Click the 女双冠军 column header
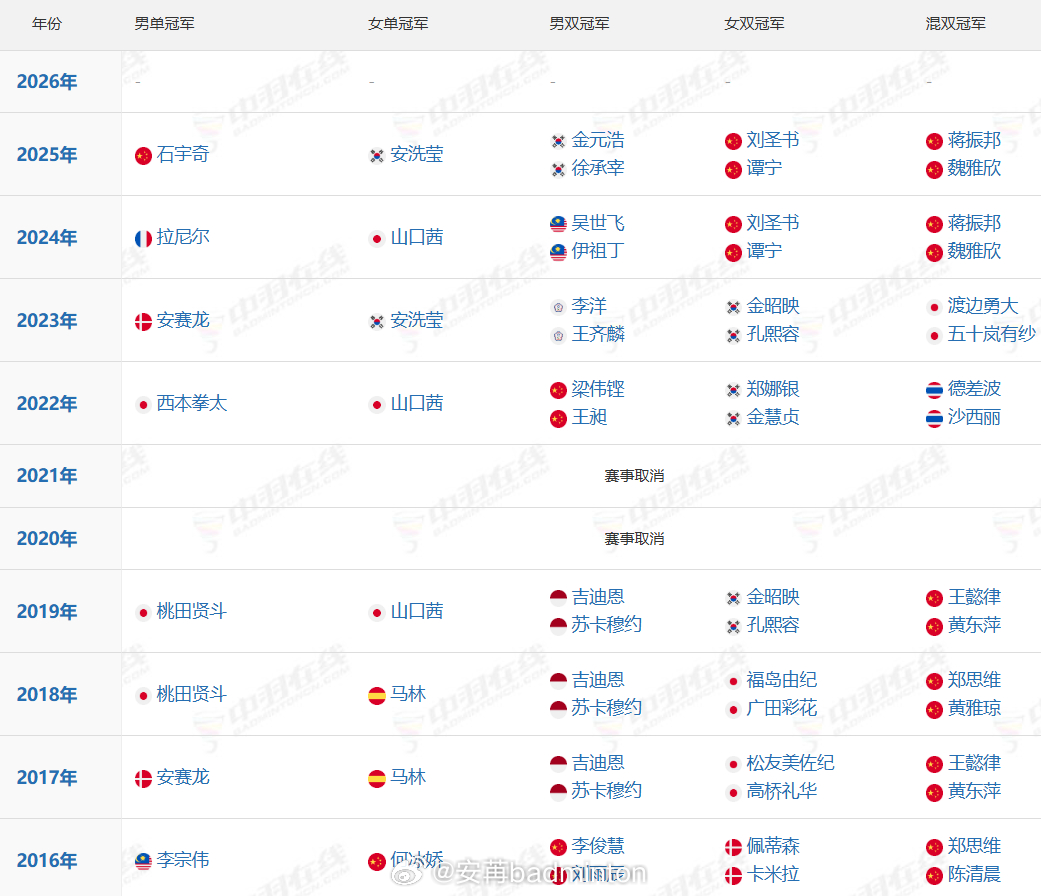Image resolution: width=1041 pixels, height=896 pixels. click(754, 24)
